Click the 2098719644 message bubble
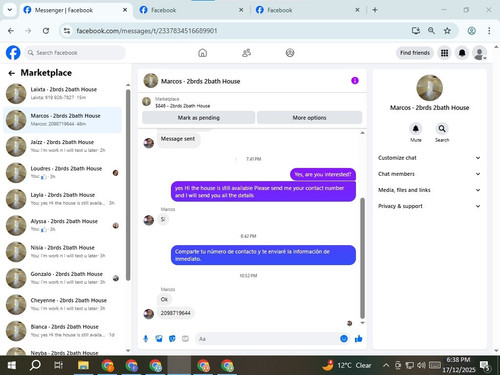Image resolution: width=500 pixels, height=375 pixels. coord(176,313)
